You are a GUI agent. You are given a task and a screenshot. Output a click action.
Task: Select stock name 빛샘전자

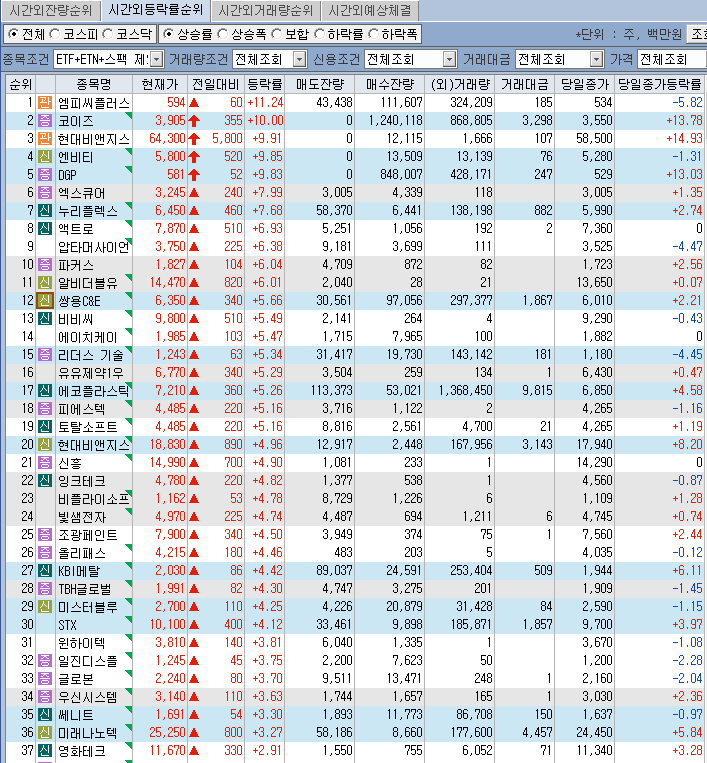(x=82, y=517)
